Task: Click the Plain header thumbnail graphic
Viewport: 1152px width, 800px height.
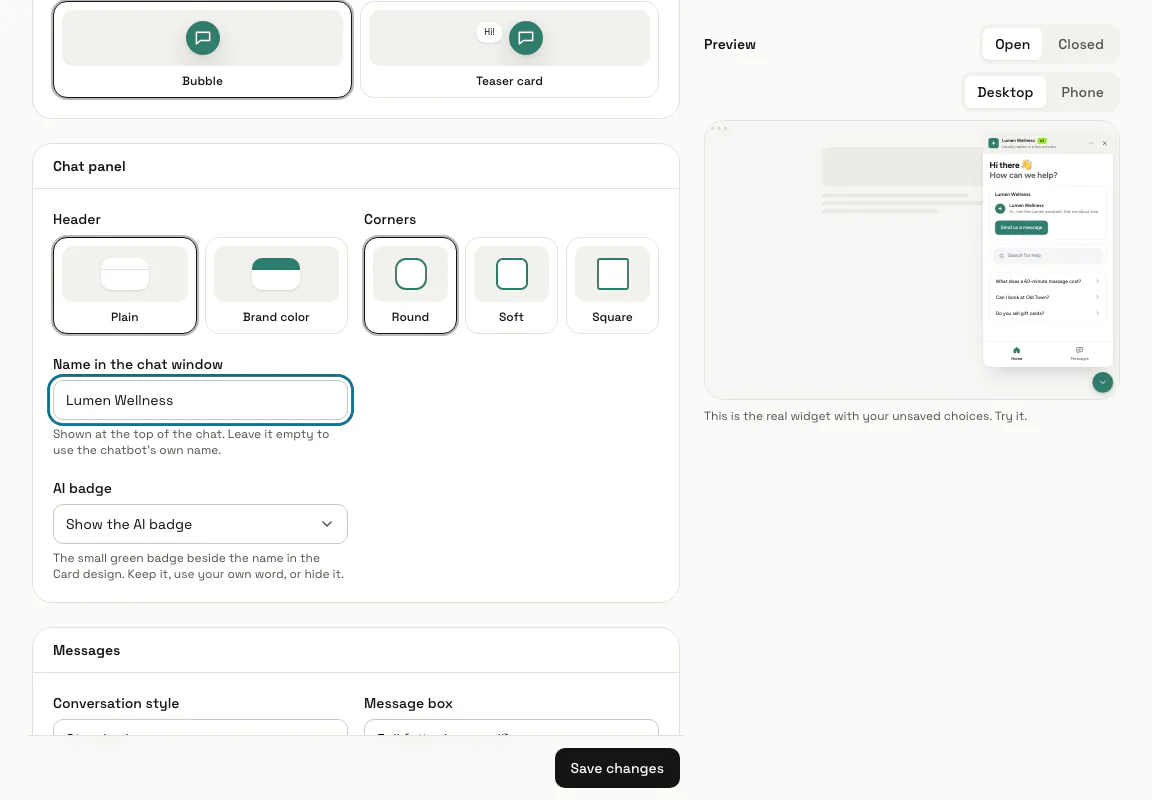Action: (x=125, y=274)
